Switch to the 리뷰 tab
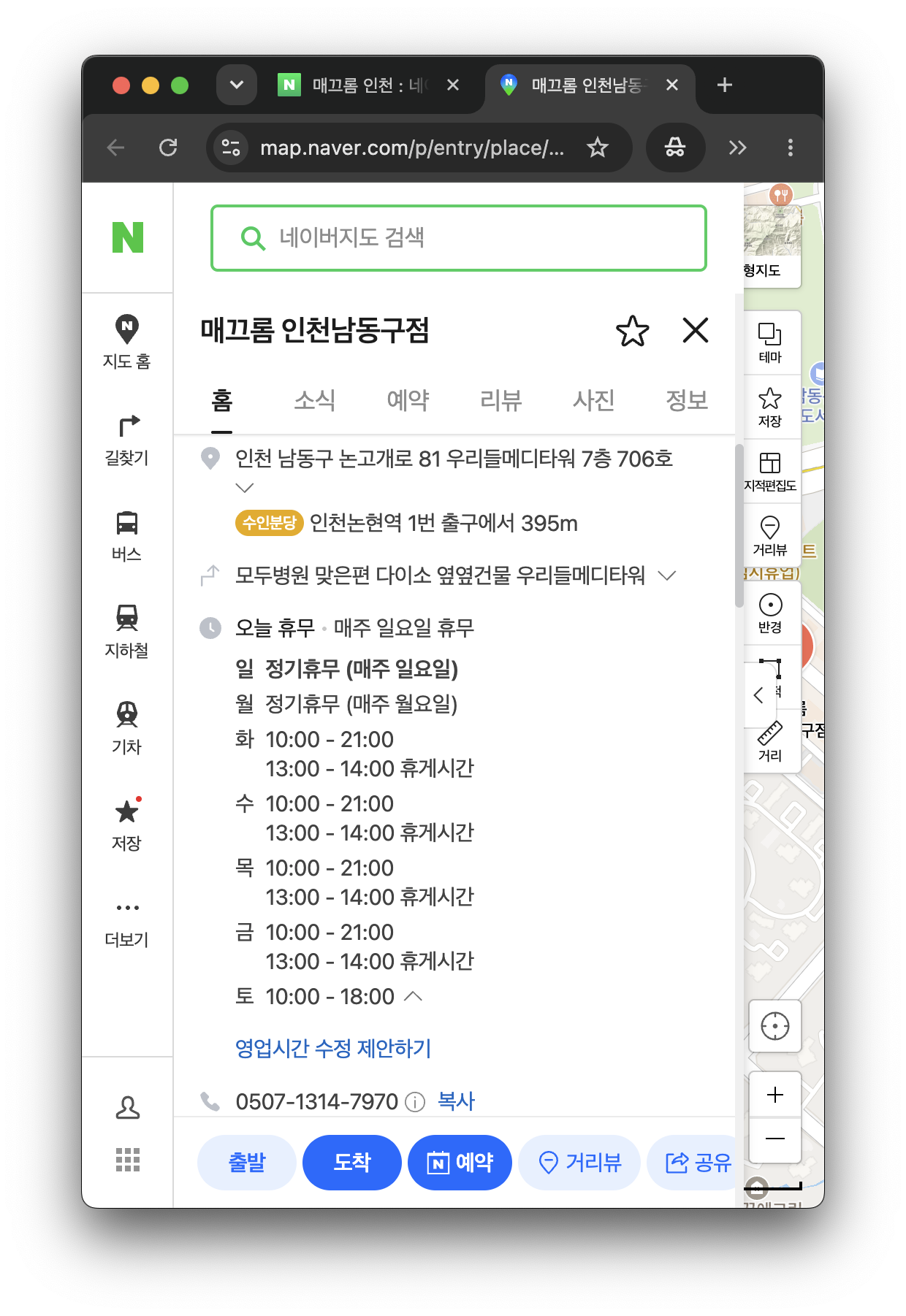The height and width of the screenshot is (1316, 906). coord(500,400)
